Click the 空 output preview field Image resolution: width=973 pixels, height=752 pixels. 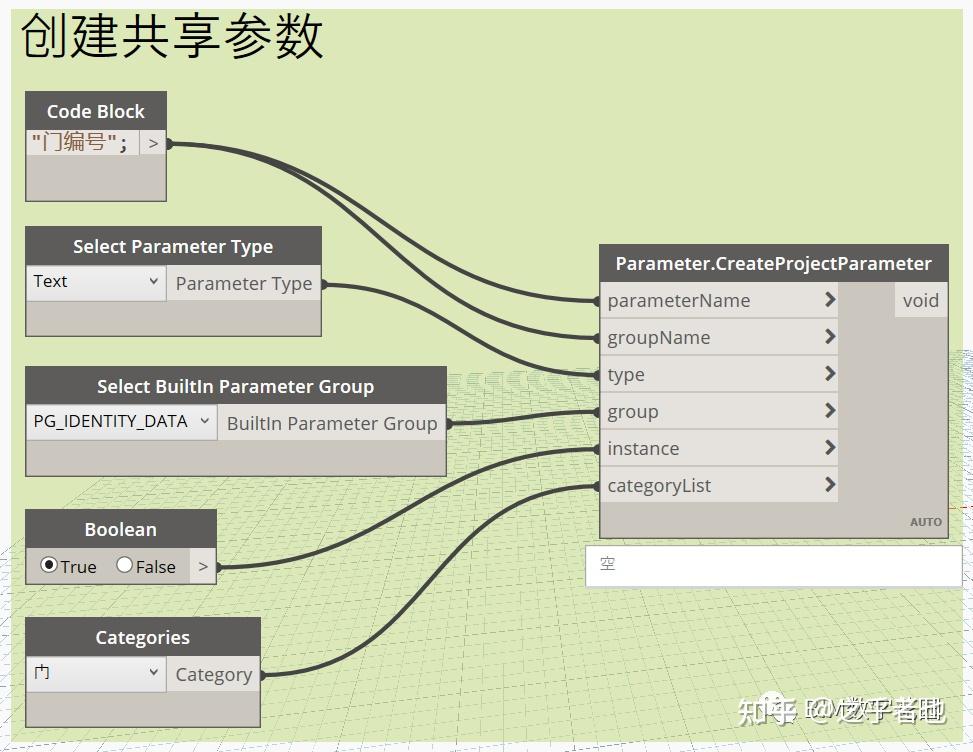[773, 566]
